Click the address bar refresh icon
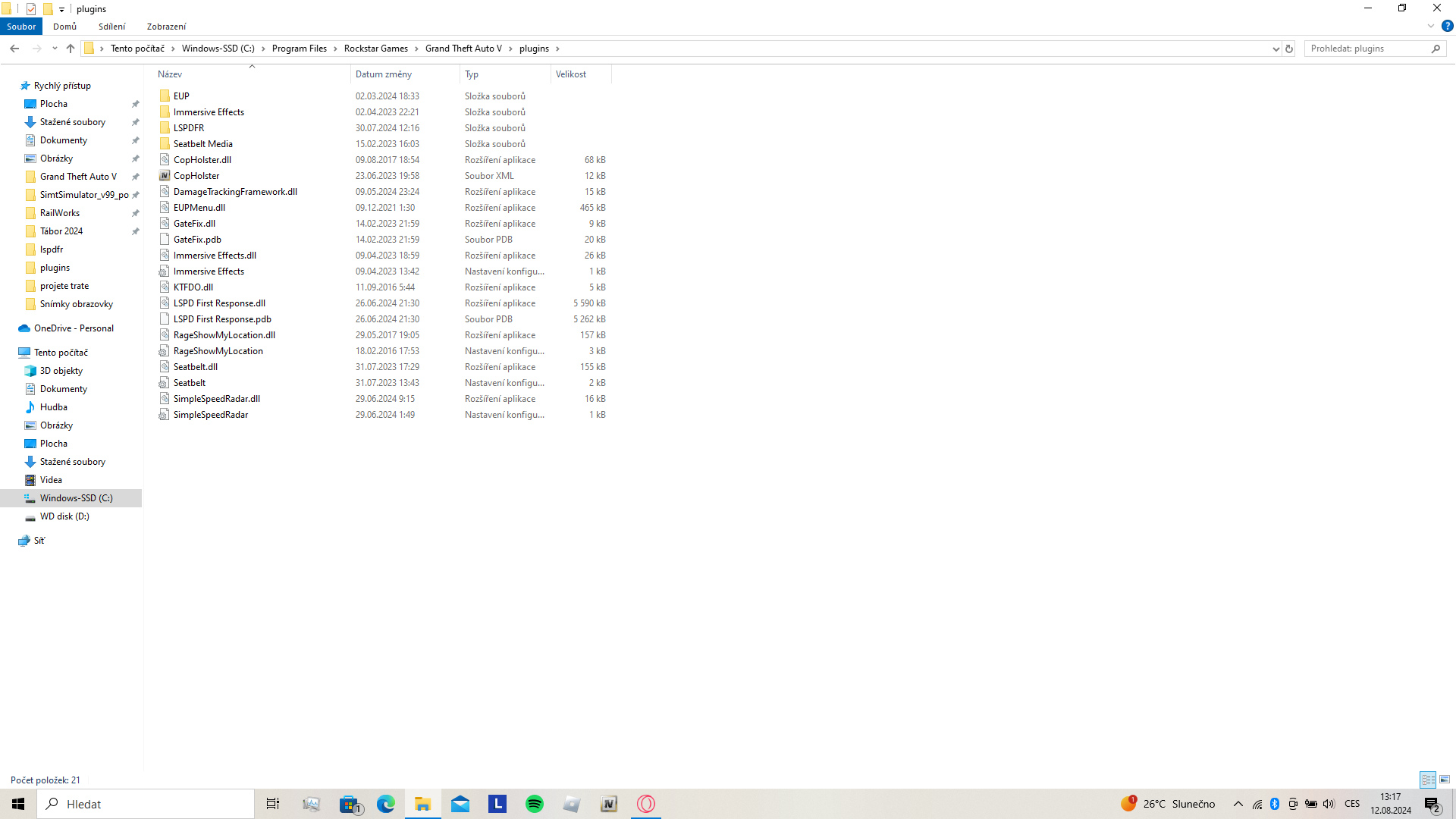 tap(1288, 49)
